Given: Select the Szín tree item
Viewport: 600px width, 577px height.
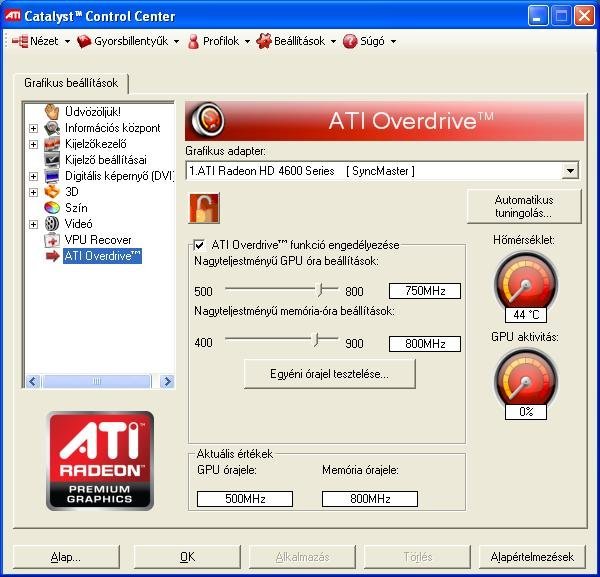Looking at the screenshot, I should coord(76,208).
